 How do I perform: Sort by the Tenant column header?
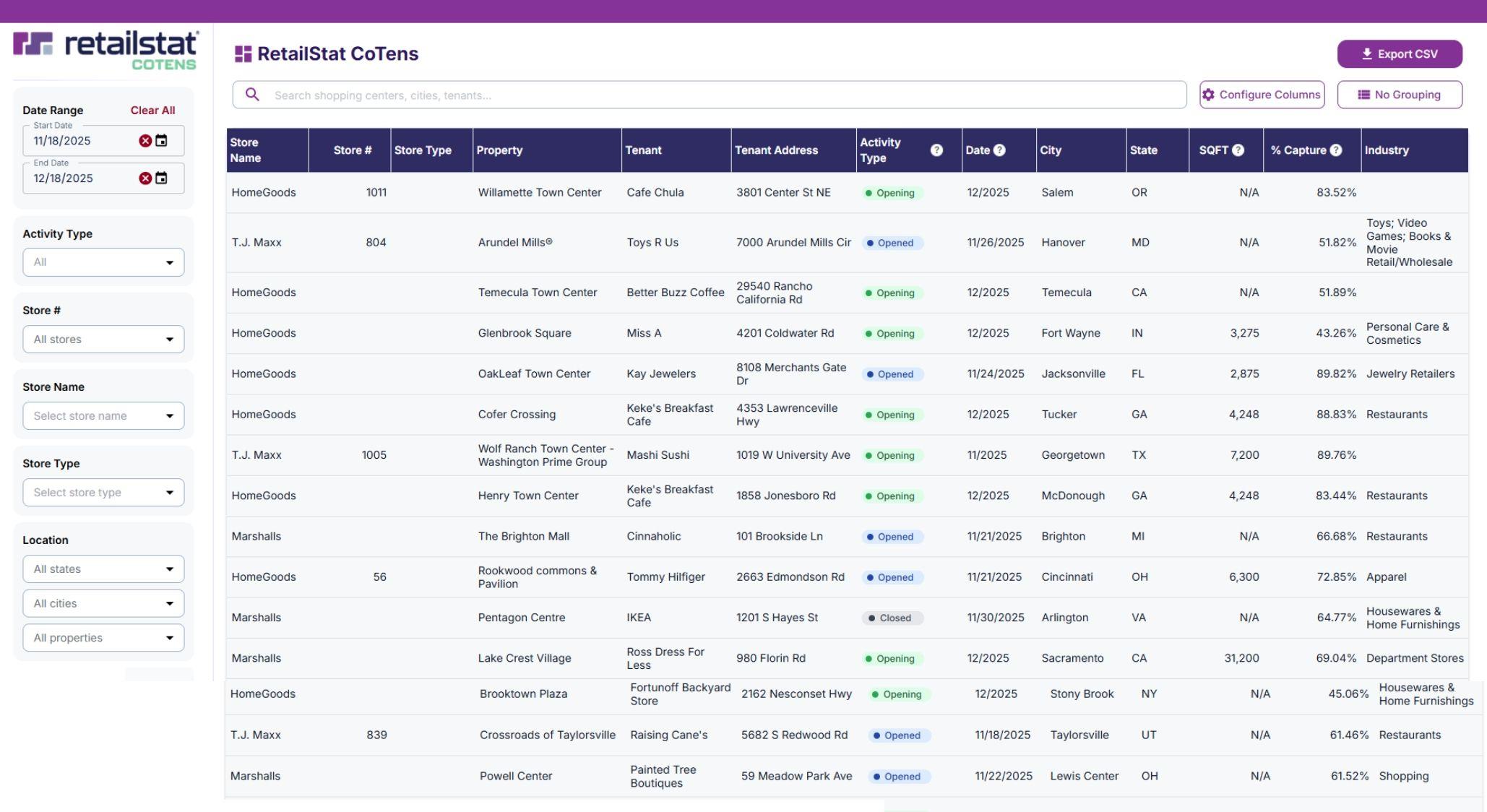click(643, 150)
